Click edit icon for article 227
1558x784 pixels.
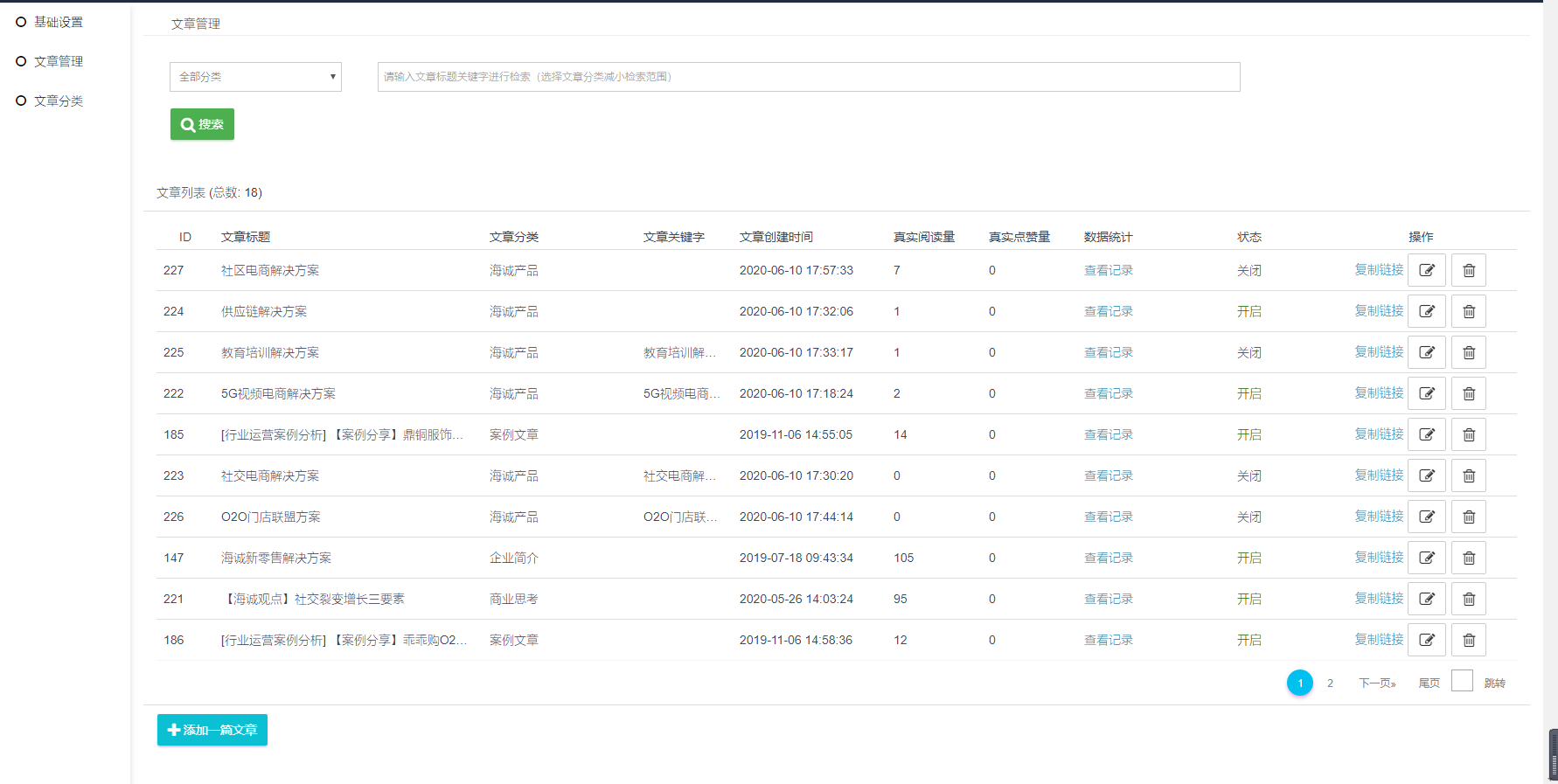(1426, 270)
